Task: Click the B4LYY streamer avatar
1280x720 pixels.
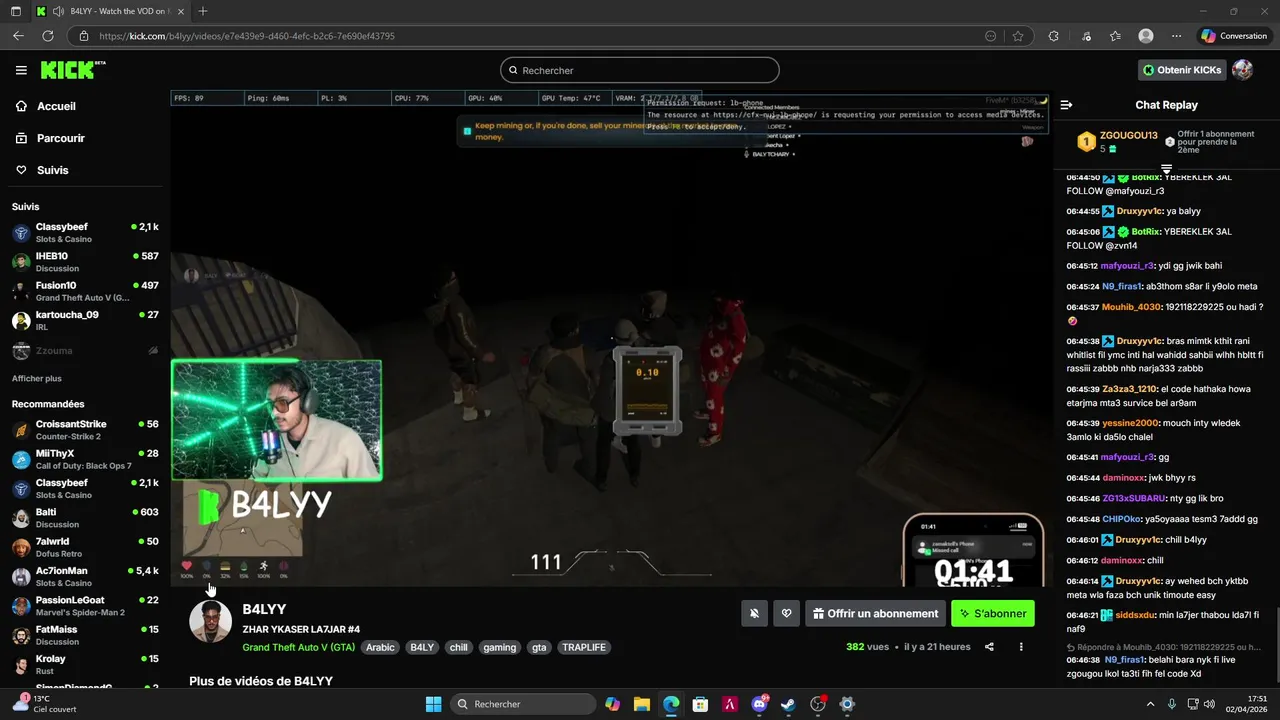Action: click(211, 622)
